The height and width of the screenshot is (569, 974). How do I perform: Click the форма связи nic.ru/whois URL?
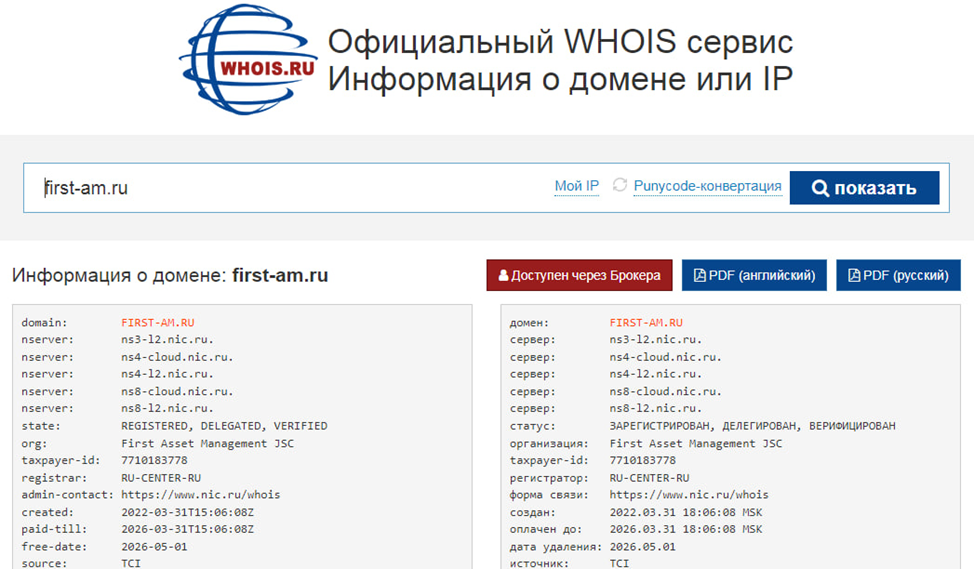coord(688,494)
